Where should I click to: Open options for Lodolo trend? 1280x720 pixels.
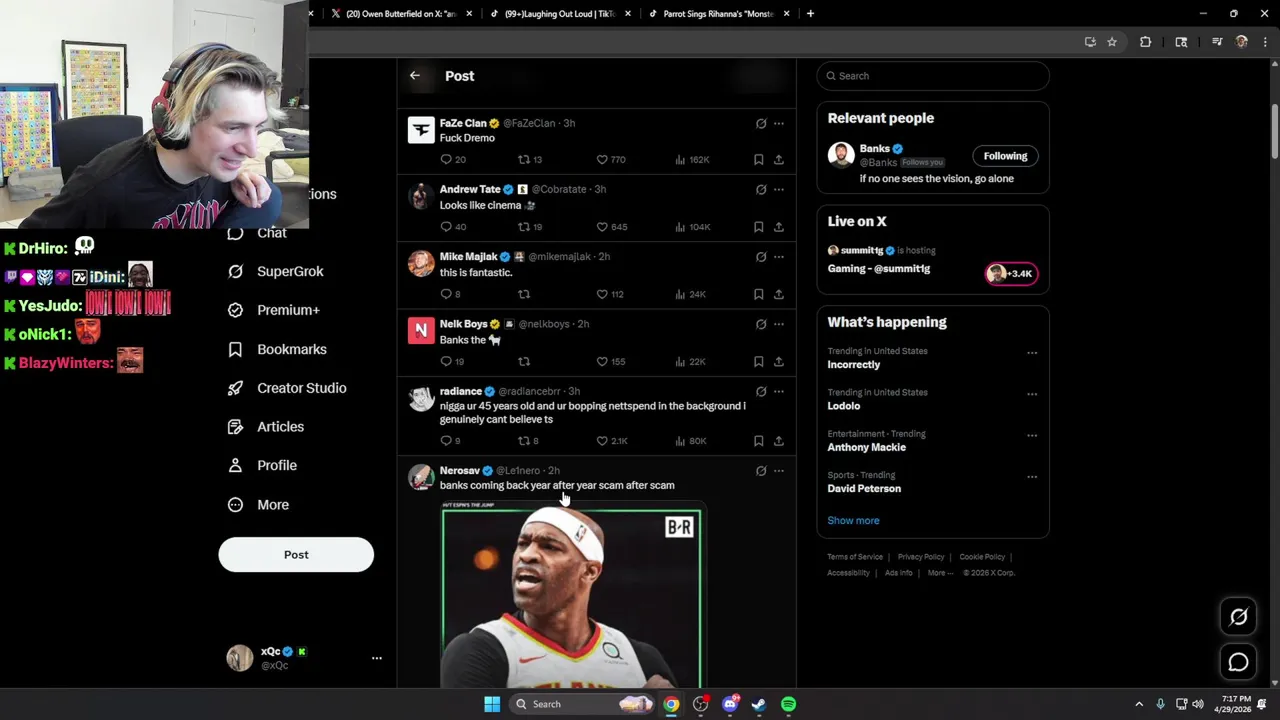point(1031,393)
